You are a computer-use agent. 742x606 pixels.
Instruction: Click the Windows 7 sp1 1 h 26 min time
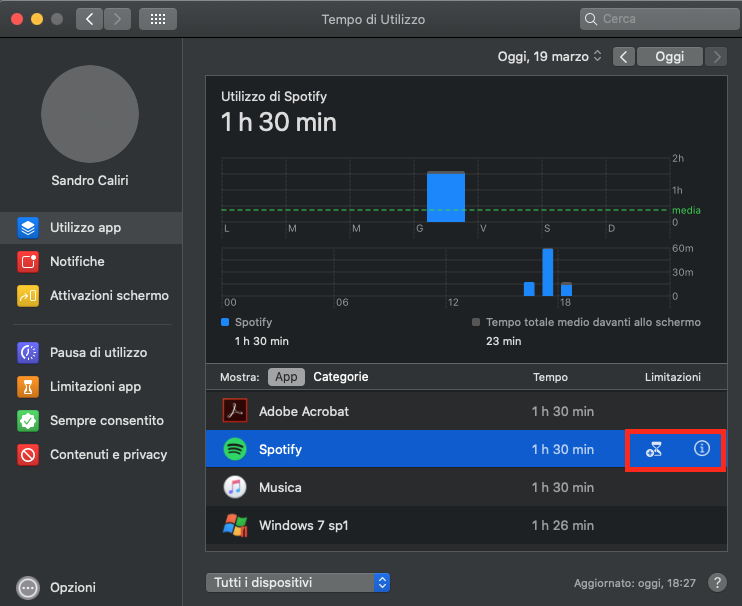tap(563, 526)
